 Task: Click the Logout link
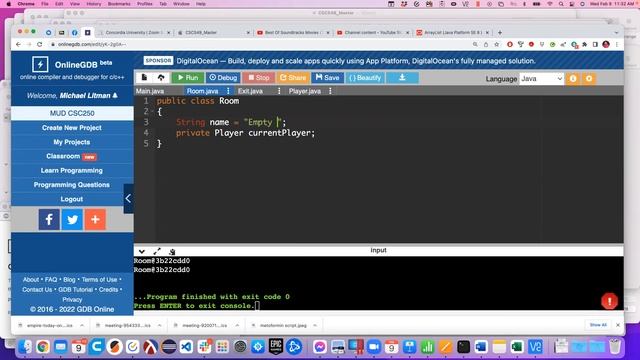(72, 199)
